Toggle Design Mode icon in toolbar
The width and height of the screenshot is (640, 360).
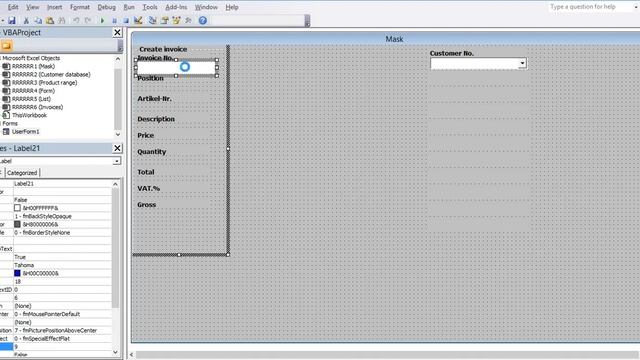click(138, 20)
